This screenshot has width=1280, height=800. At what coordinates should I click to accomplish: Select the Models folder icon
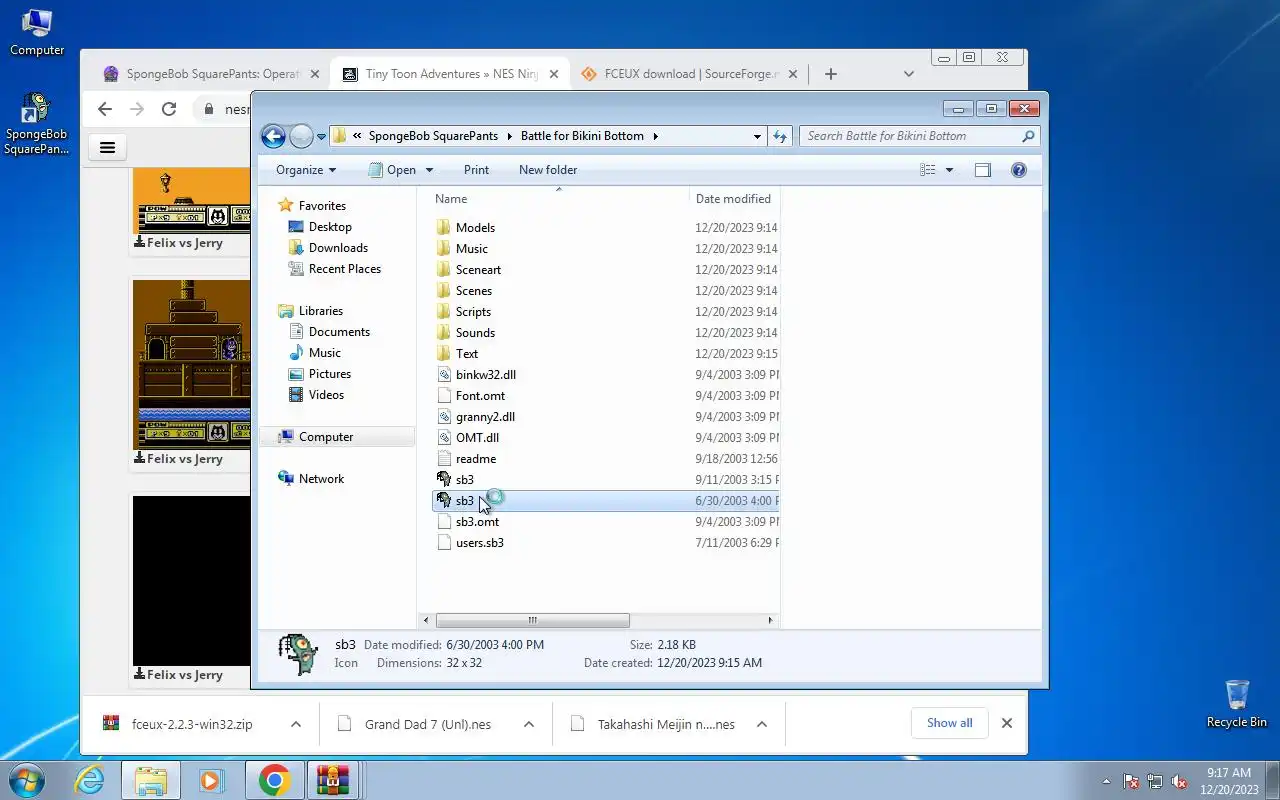point(444,228)
